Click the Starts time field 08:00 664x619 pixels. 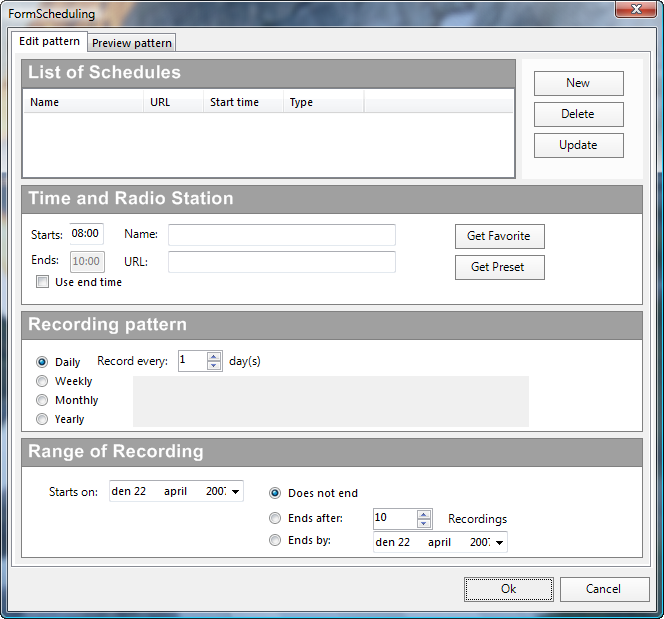tap(86, 234)
